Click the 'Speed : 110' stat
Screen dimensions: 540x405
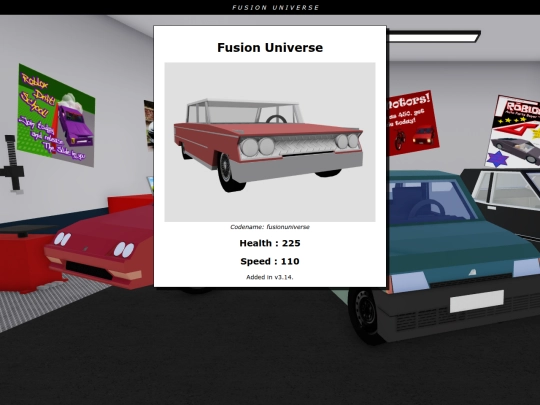click(270, 261)
